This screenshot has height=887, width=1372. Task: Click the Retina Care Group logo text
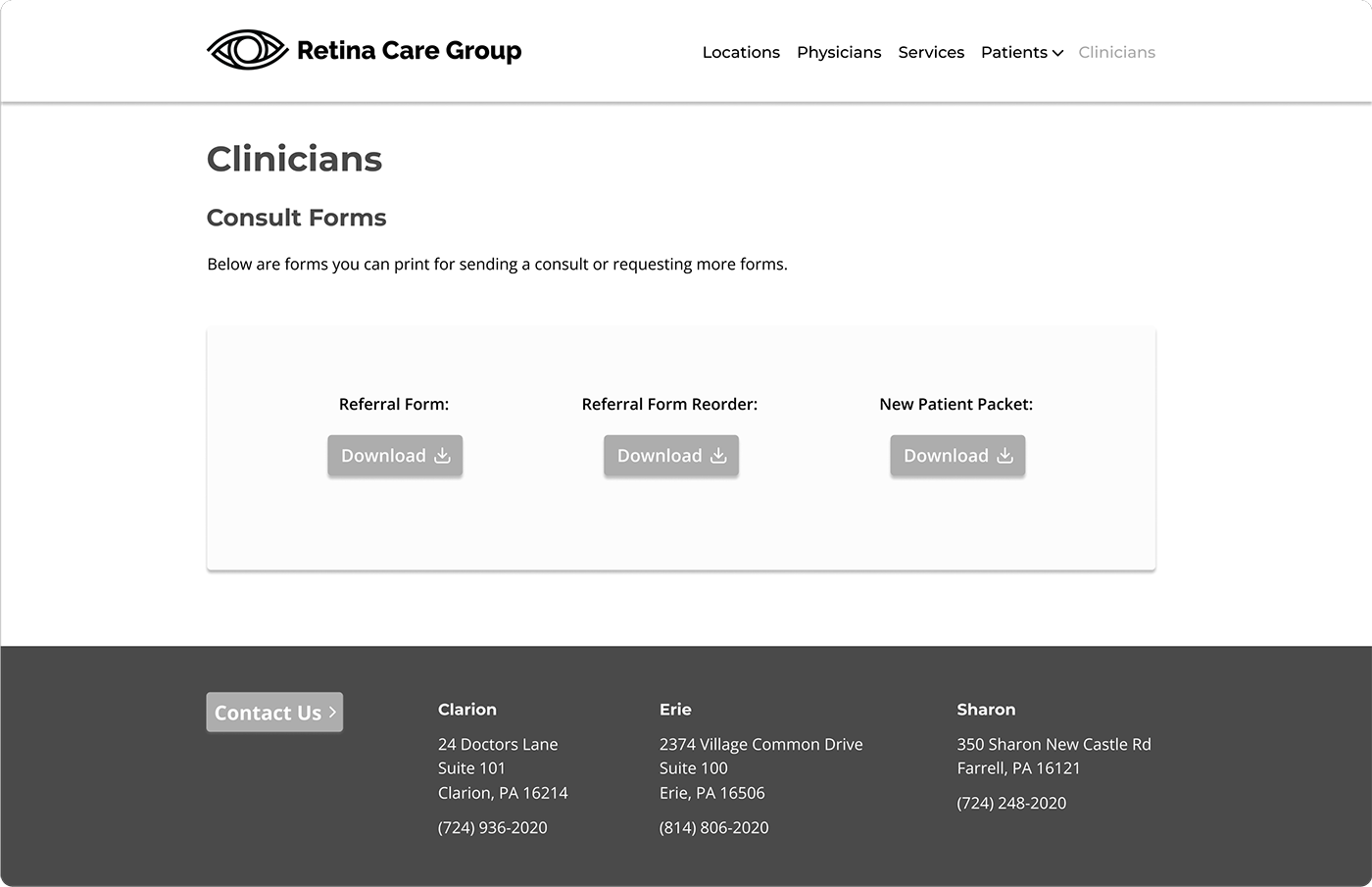click(x=409, y=51)
